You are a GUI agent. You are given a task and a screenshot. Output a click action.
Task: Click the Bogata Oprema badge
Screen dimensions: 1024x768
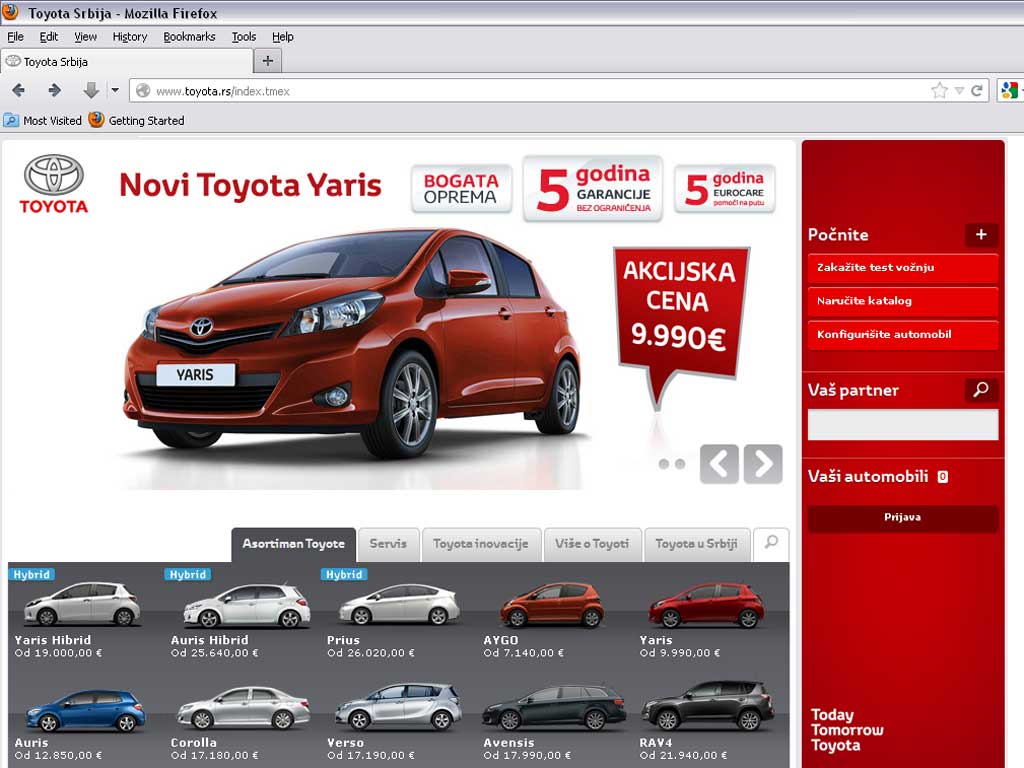461,189
